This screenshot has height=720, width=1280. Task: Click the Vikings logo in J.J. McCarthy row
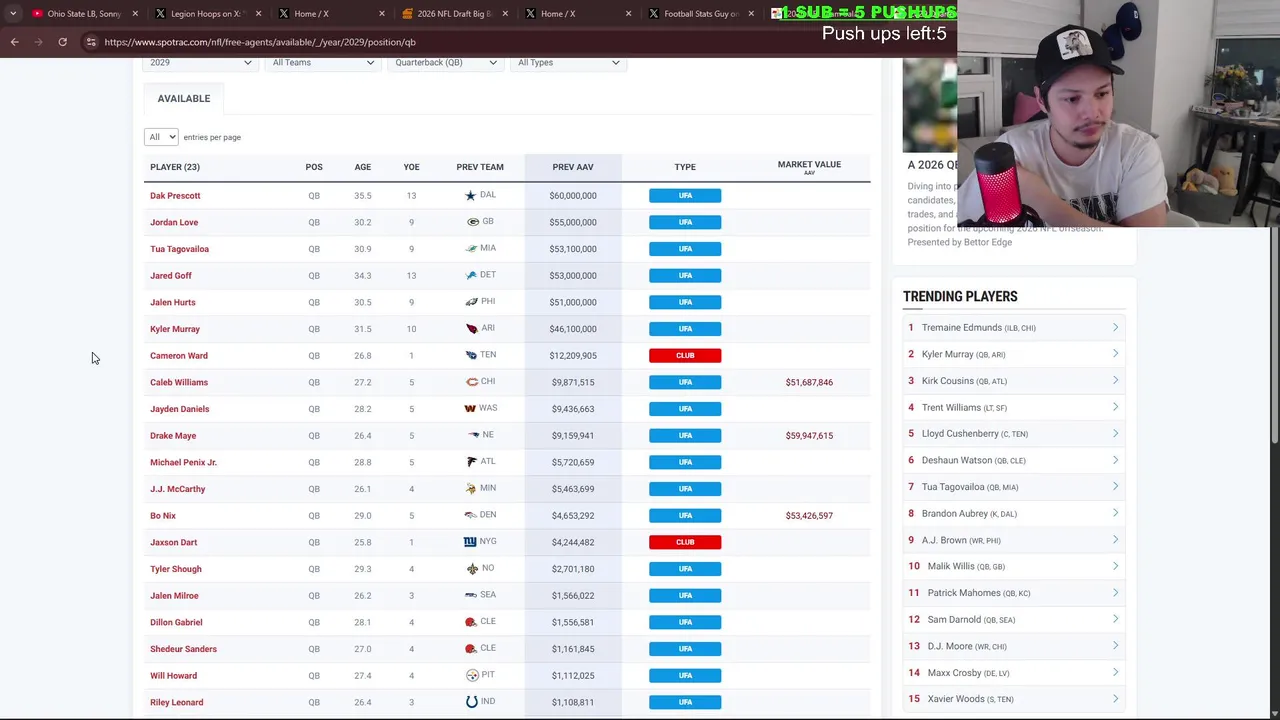(x=470, y=488)
